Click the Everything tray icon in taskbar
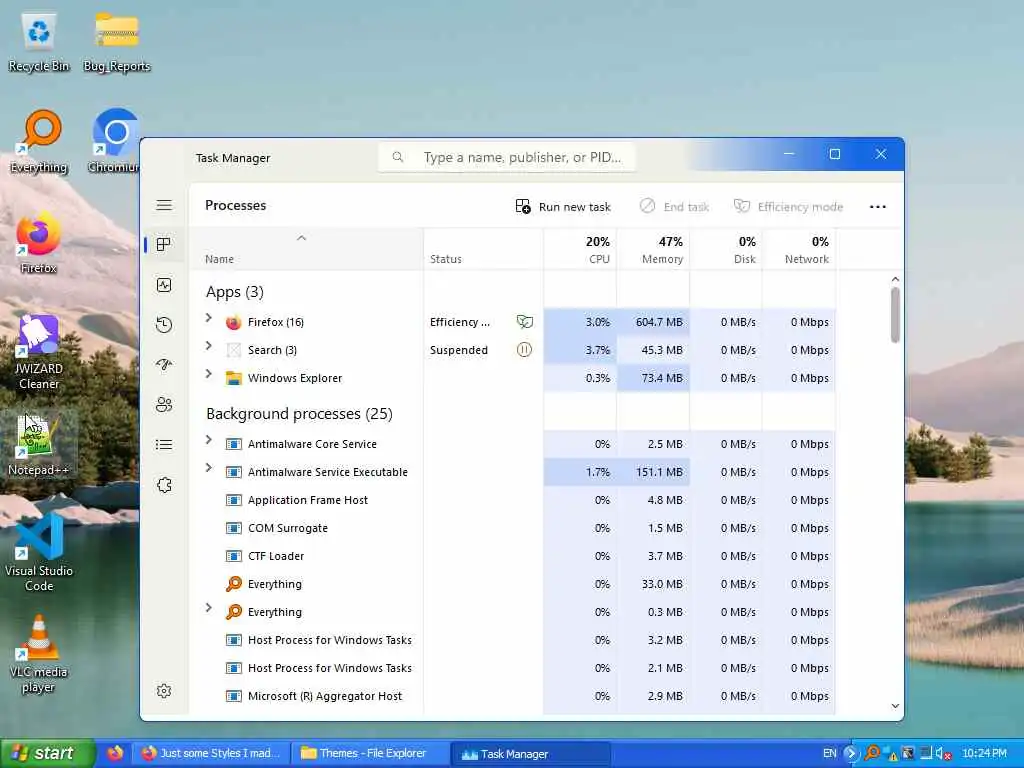1024x768 pixels. pos(871,754)
